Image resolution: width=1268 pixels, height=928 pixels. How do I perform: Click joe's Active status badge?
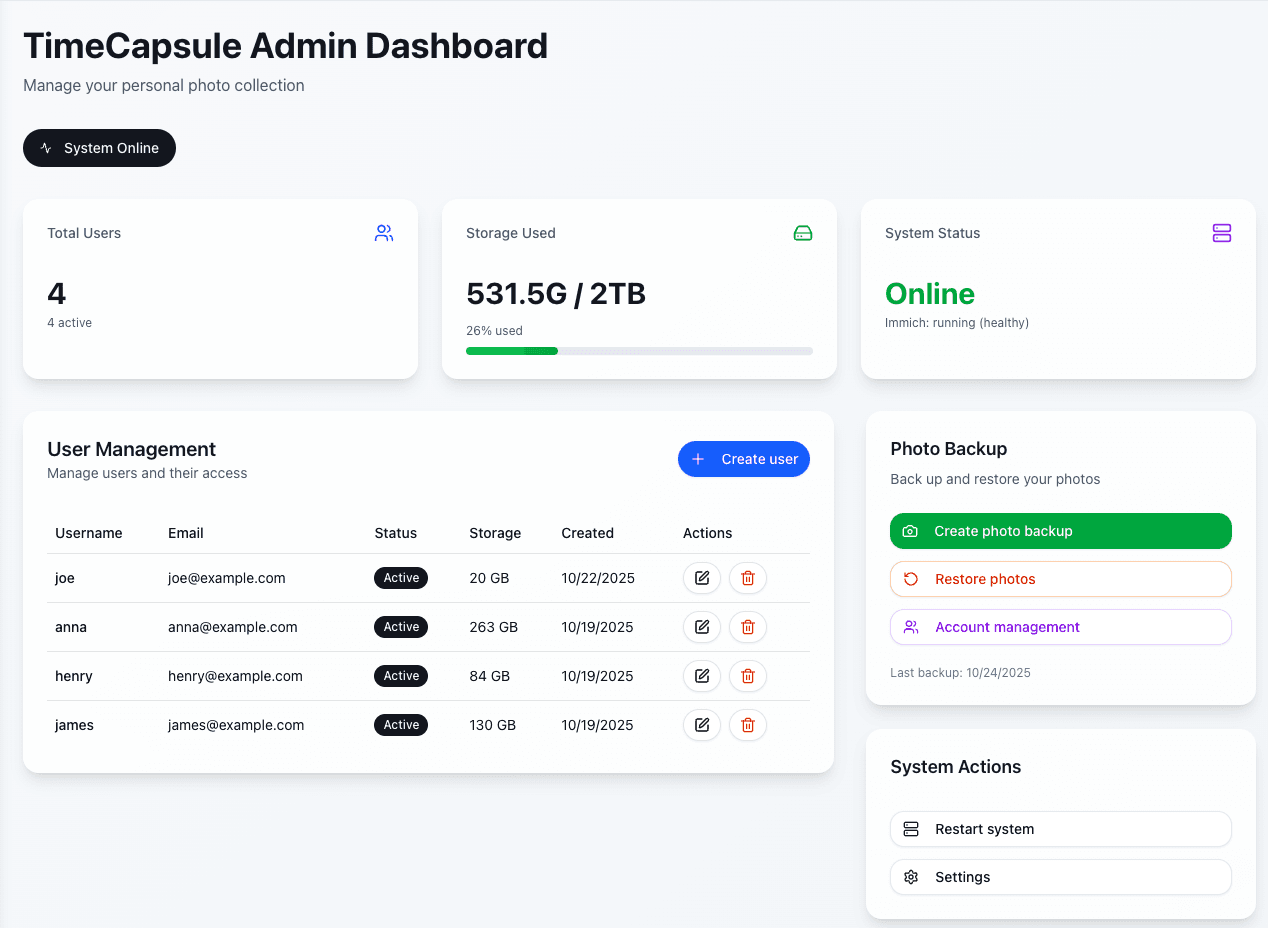click(x=401, y=578)
